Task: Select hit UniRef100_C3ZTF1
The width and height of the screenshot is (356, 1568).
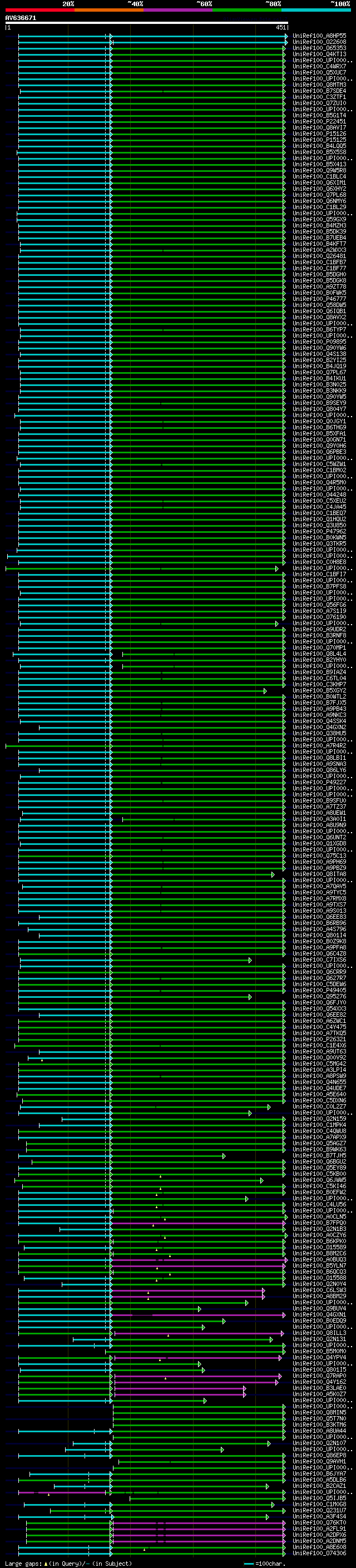Action: click(319, 97)
